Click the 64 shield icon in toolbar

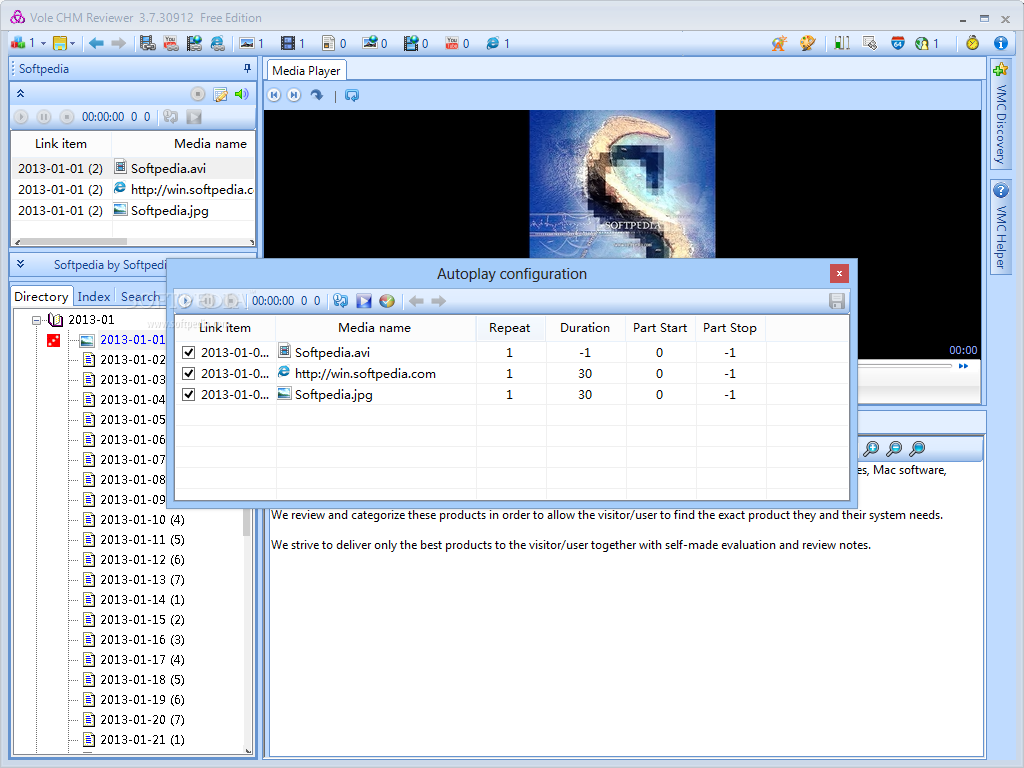coord(898,43)
